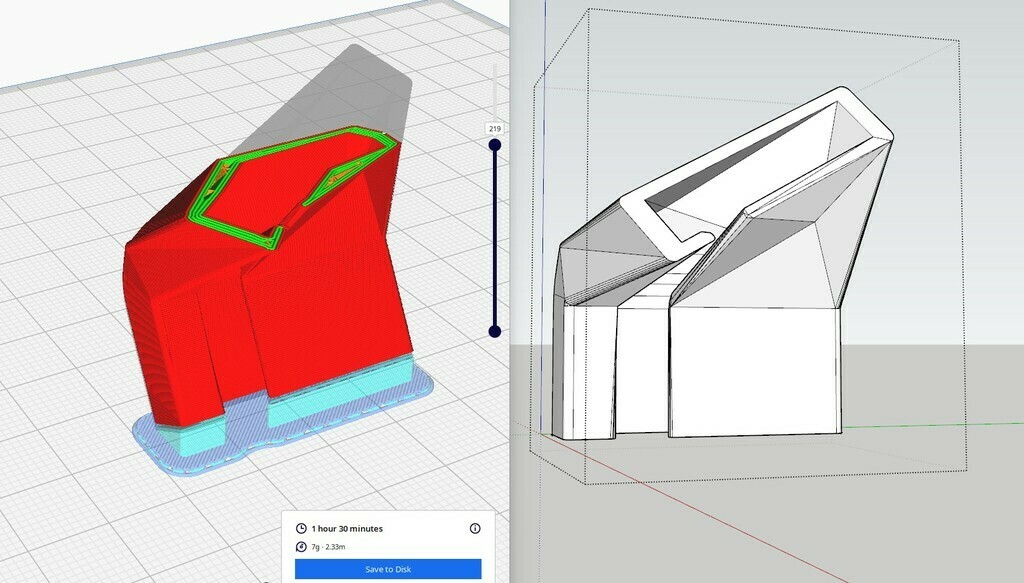This screenshot has width=1024, height=583.
Task: Click the filament spool icon beside material usage
Action: (301, 547)
